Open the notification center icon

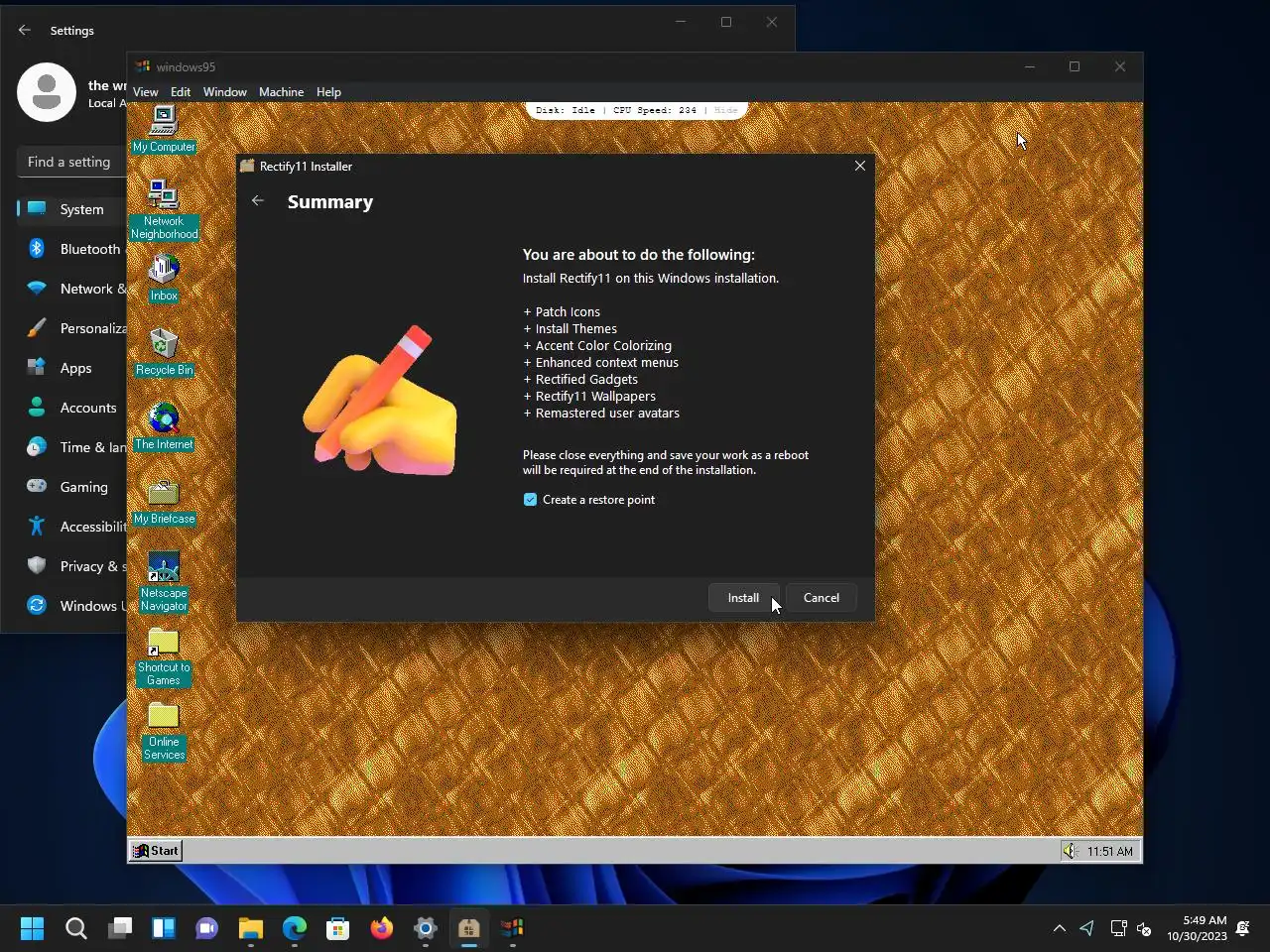point(1242,928)
